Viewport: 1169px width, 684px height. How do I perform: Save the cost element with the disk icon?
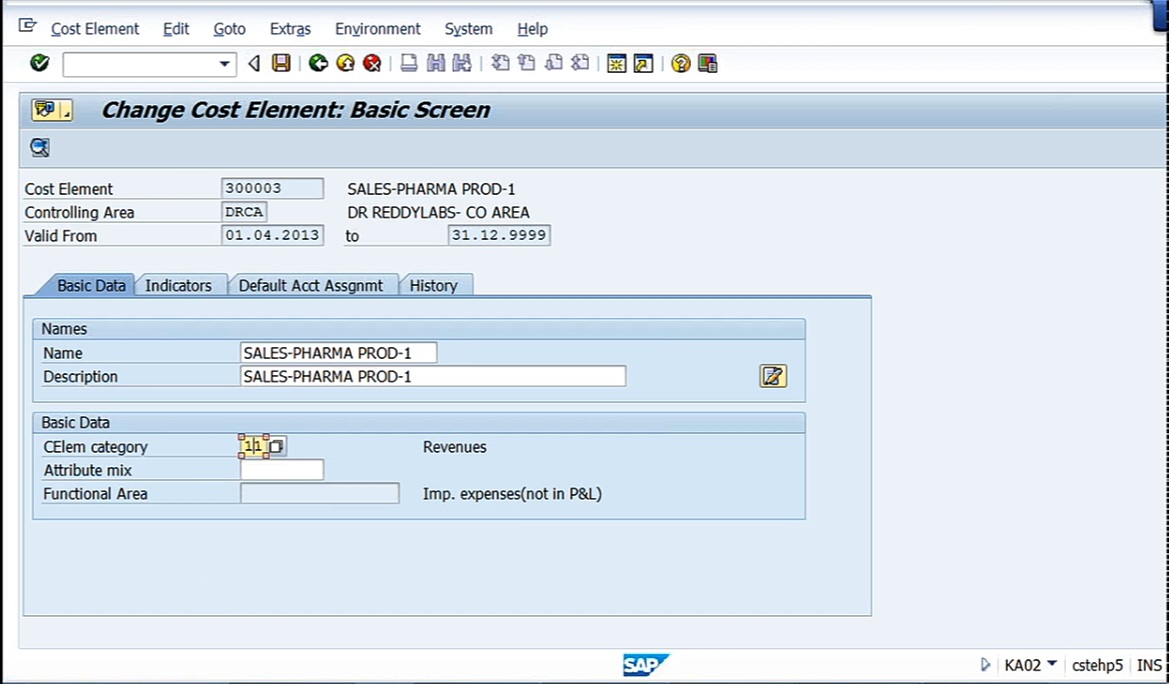pos(281,63)
